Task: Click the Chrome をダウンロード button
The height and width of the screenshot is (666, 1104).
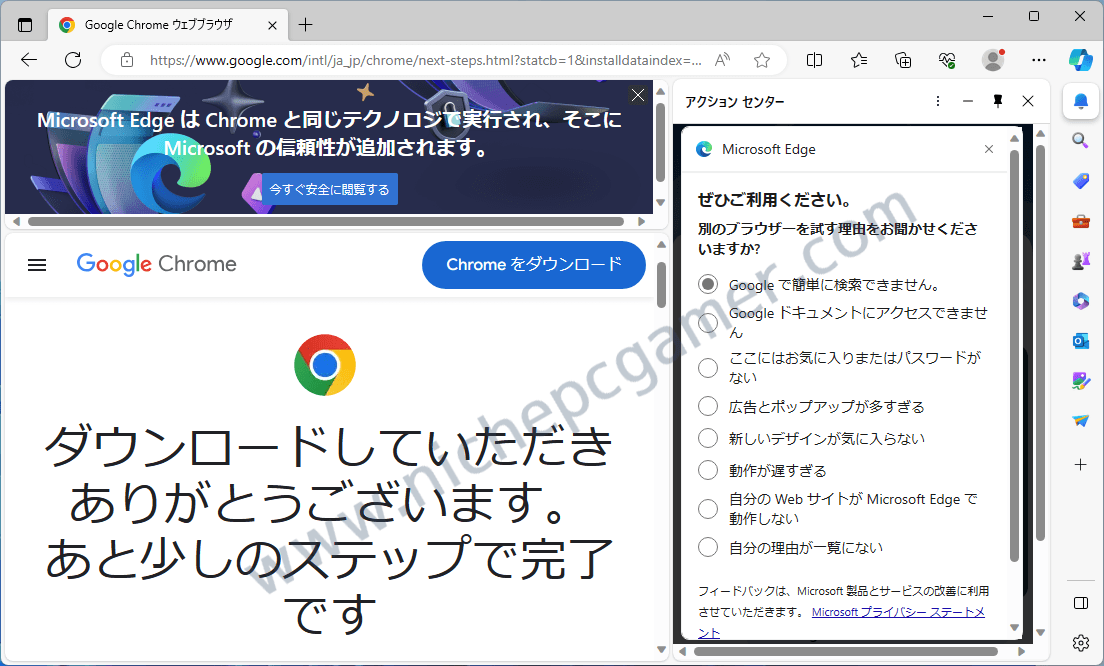Action: click(x=534, y=265)
